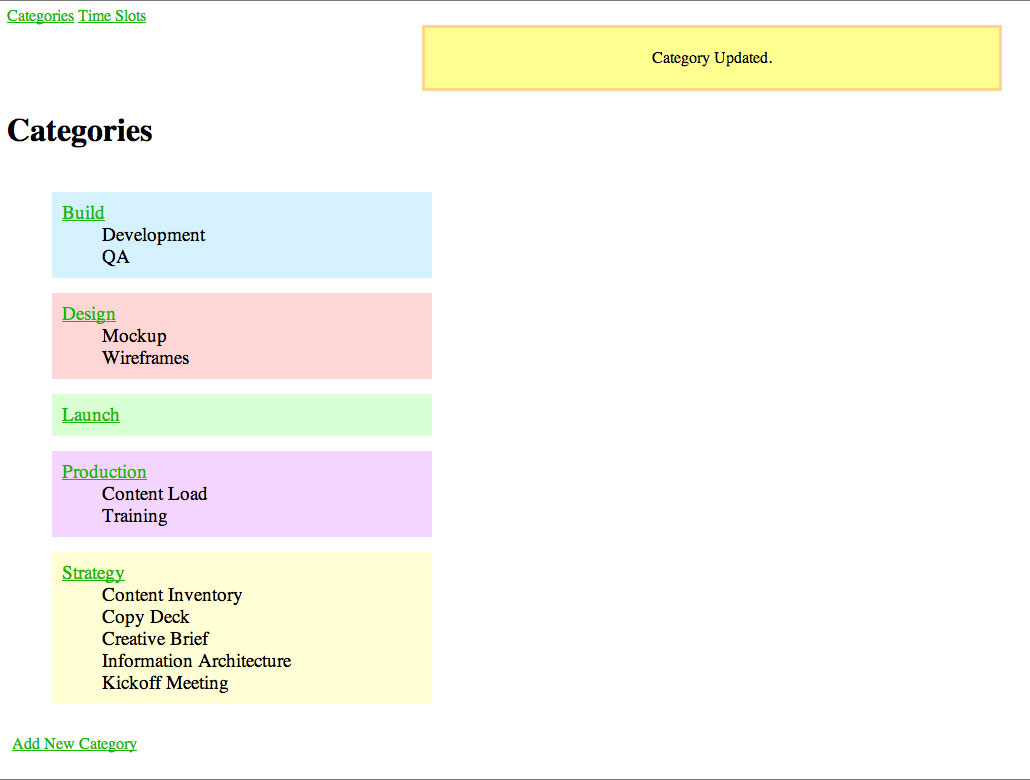The width and height of the screenshot is (1030, 780).
Task: Select the Copy Deck item
Action: pyautogui.click(x=146, y=617)
